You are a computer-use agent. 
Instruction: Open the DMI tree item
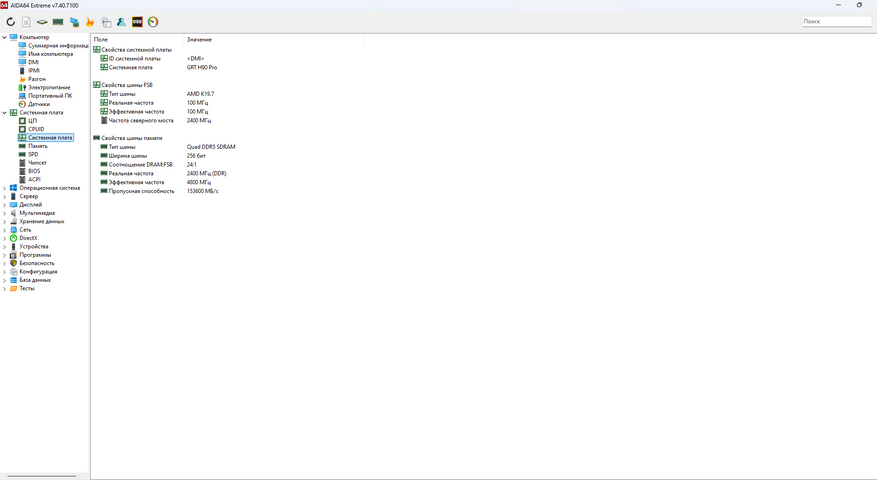[34, 62]
